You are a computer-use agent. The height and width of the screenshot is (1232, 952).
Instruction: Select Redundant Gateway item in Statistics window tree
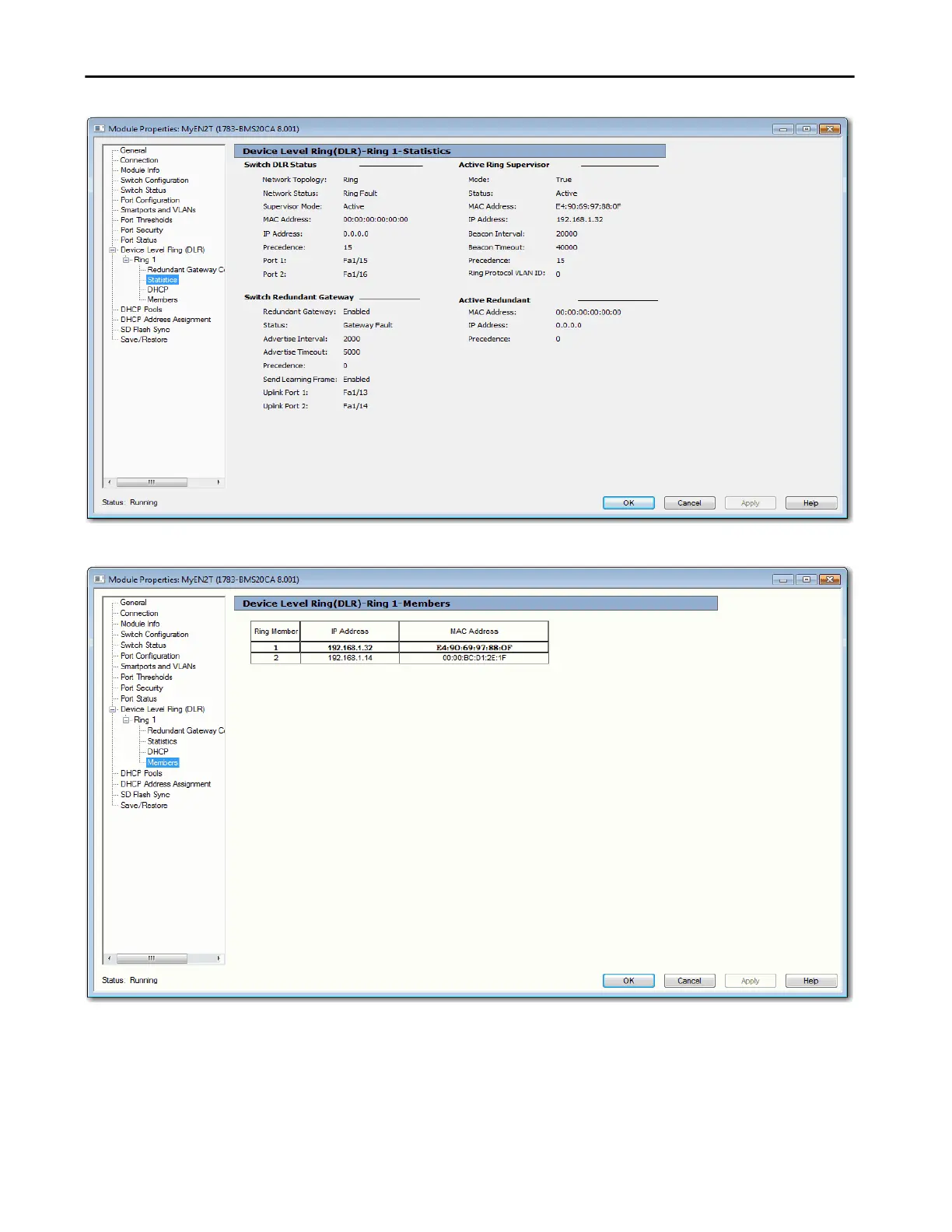pos(186,270)
